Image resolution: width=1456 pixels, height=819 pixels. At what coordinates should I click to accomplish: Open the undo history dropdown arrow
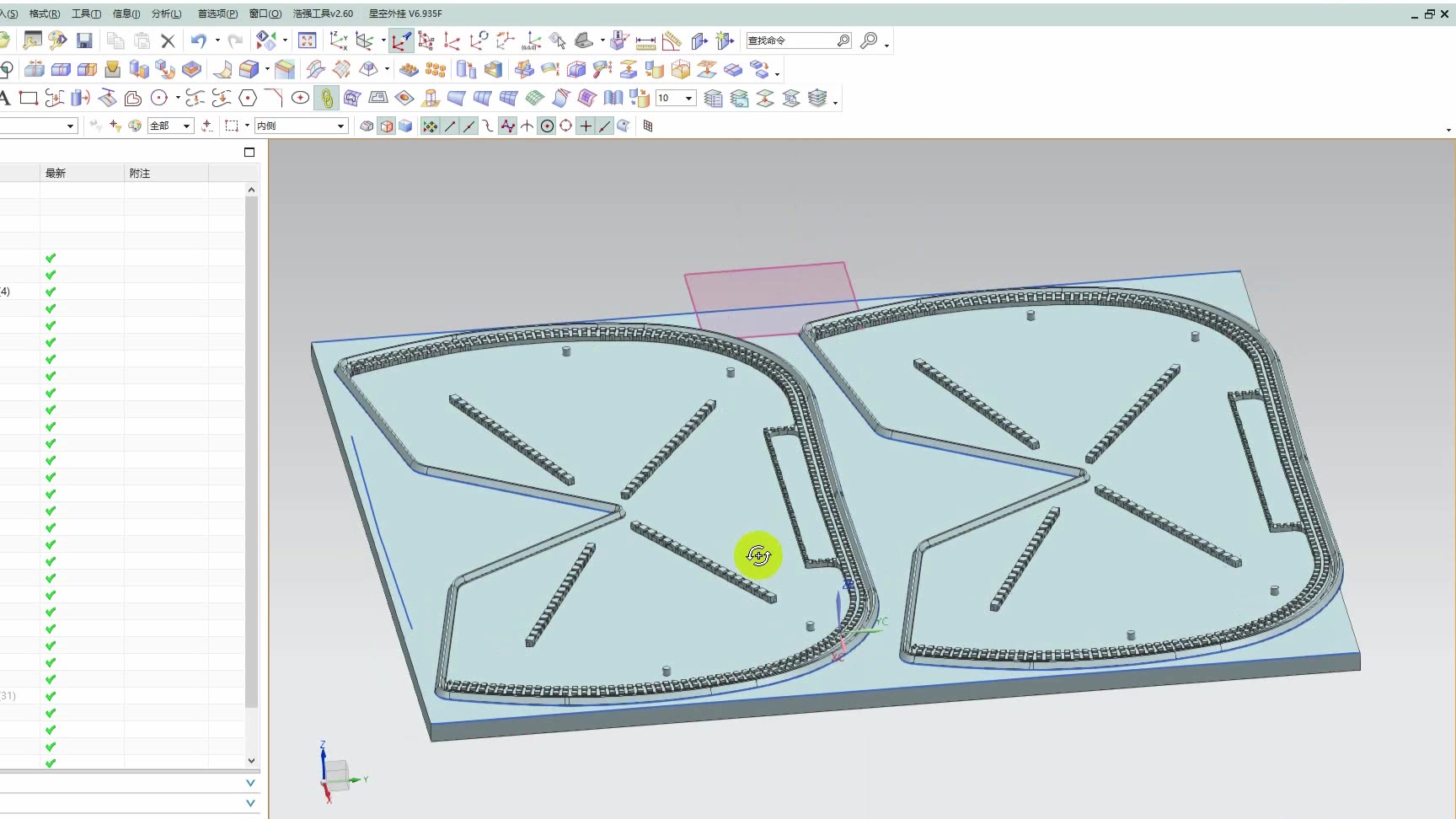coord(217,40)
